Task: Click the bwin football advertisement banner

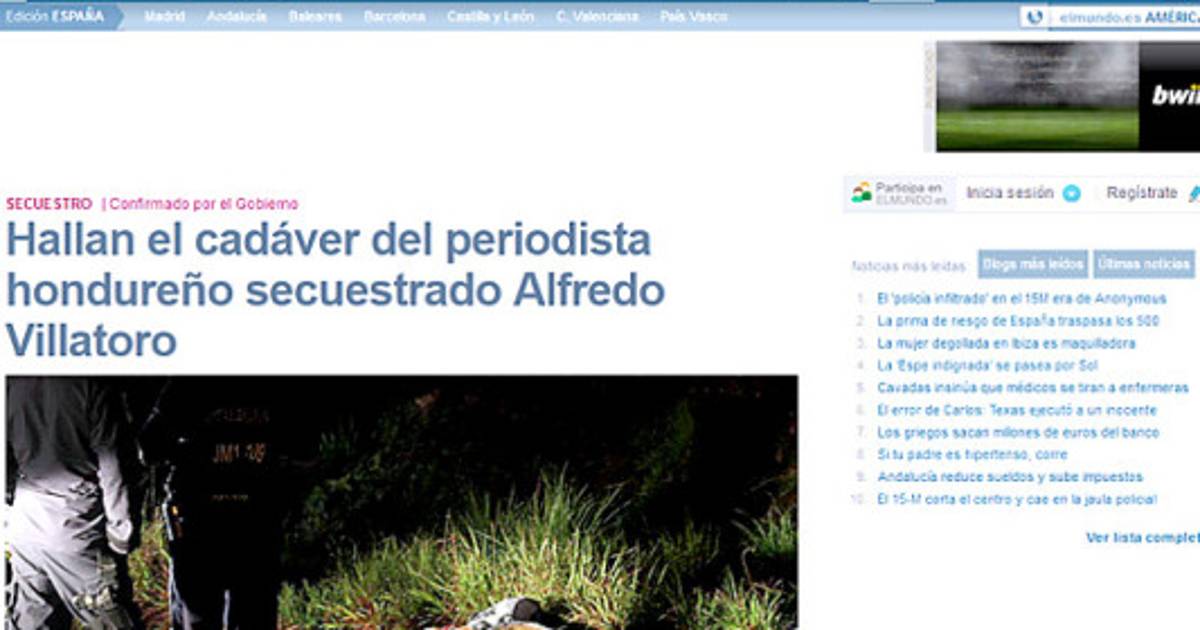Action: 1067,97
